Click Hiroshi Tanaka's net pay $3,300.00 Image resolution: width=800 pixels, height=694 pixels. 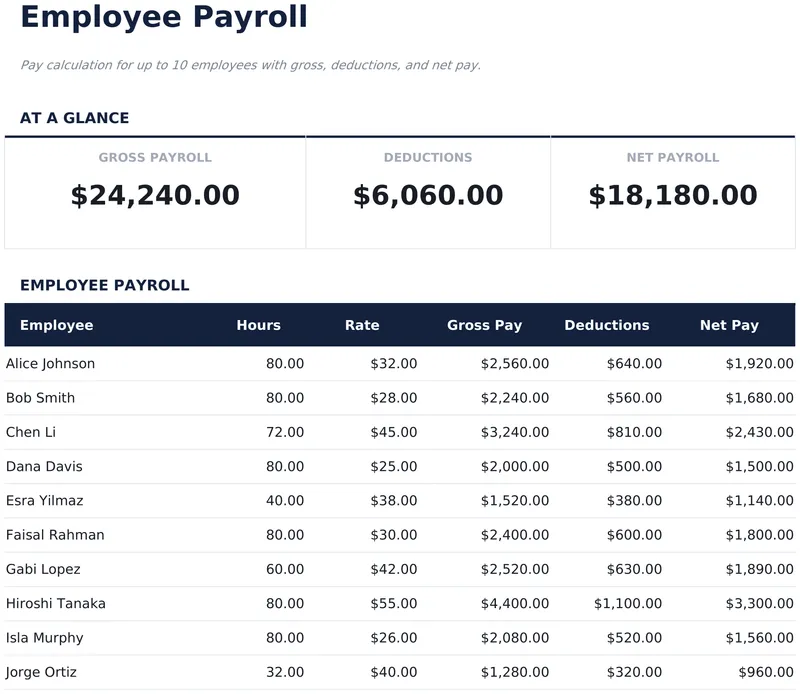[x=760, y=603]
